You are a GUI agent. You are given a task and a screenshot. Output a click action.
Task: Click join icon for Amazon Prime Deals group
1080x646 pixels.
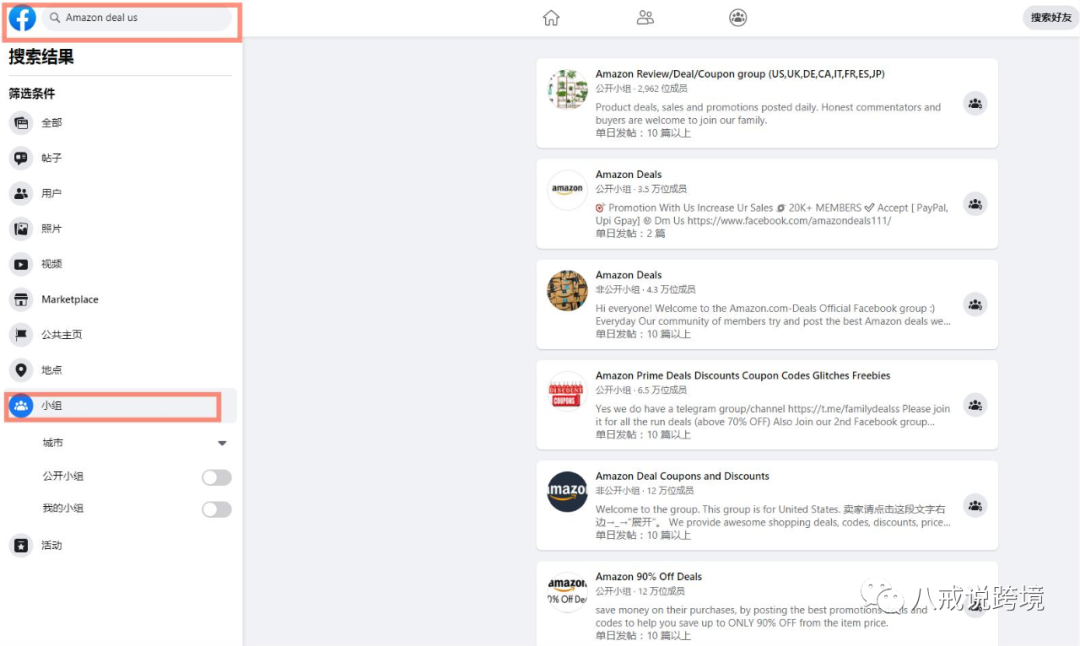(975, 405)
